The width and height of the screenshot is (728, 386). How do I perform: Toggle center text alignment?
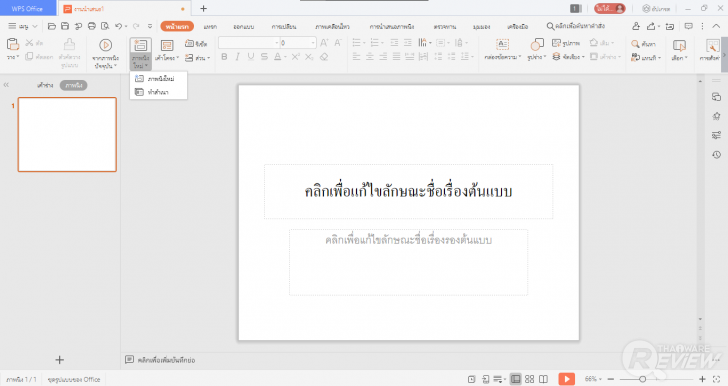(370, 57)
